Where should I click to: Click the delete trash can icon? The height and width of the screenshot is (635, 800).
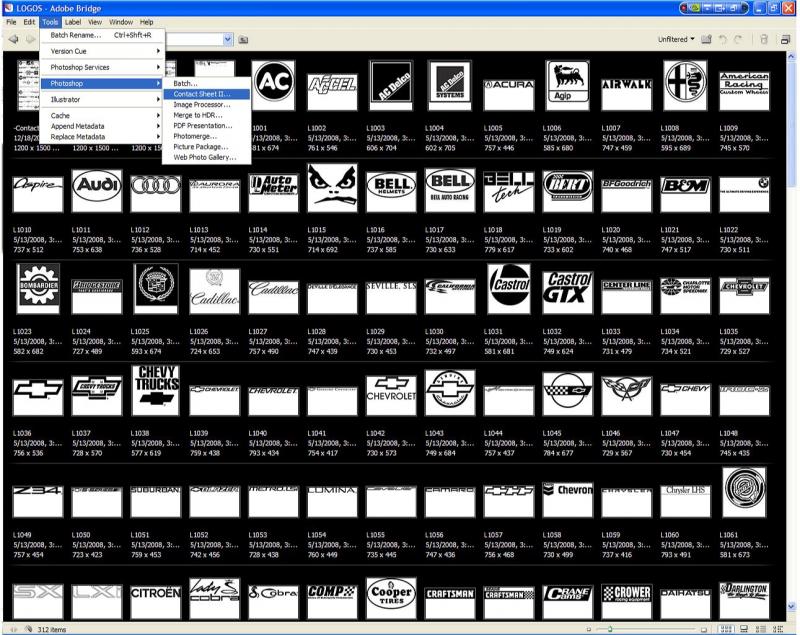763,39
